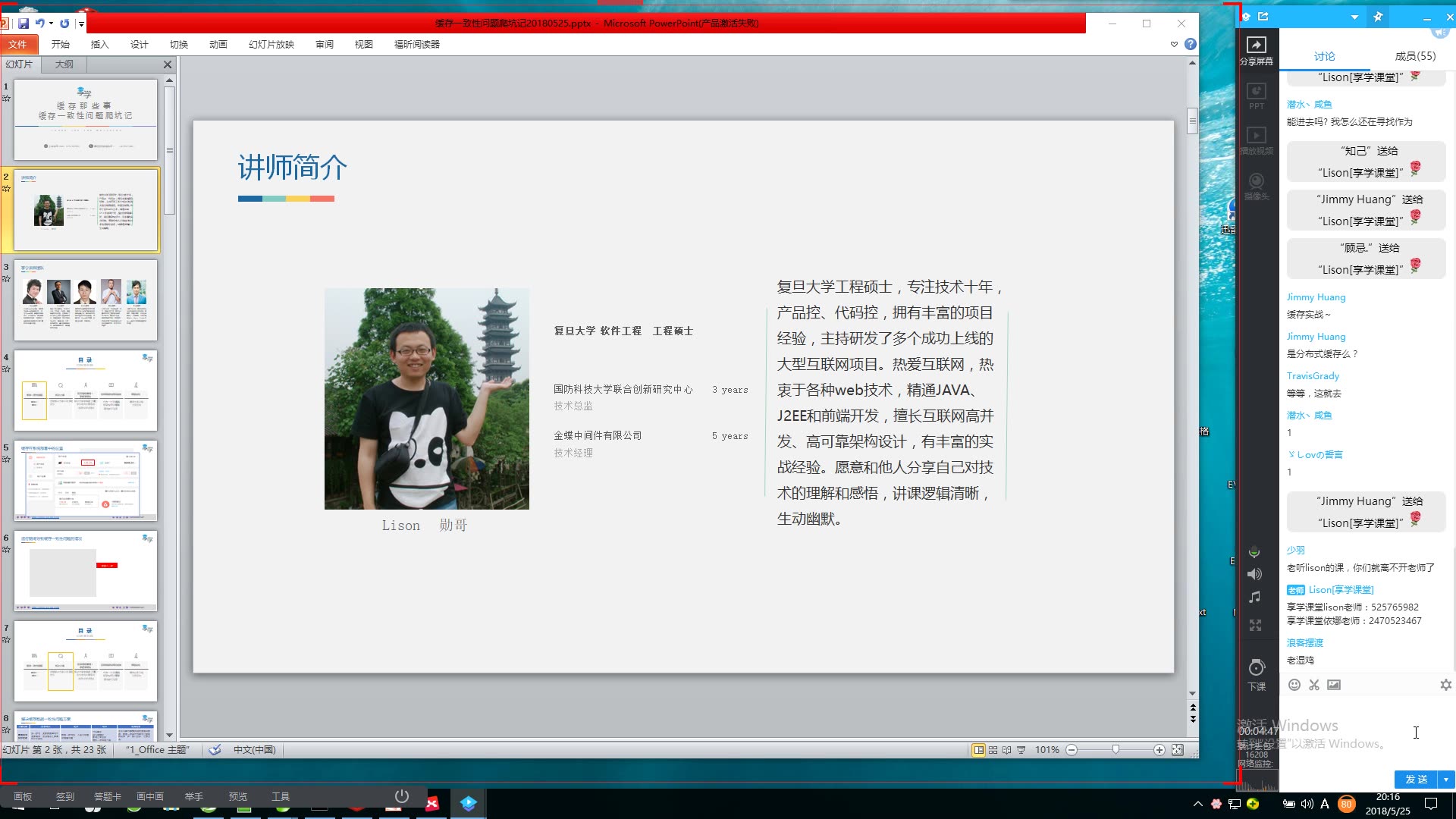
Task: Click the 下课 end class button
Action: pos(1257,673)
